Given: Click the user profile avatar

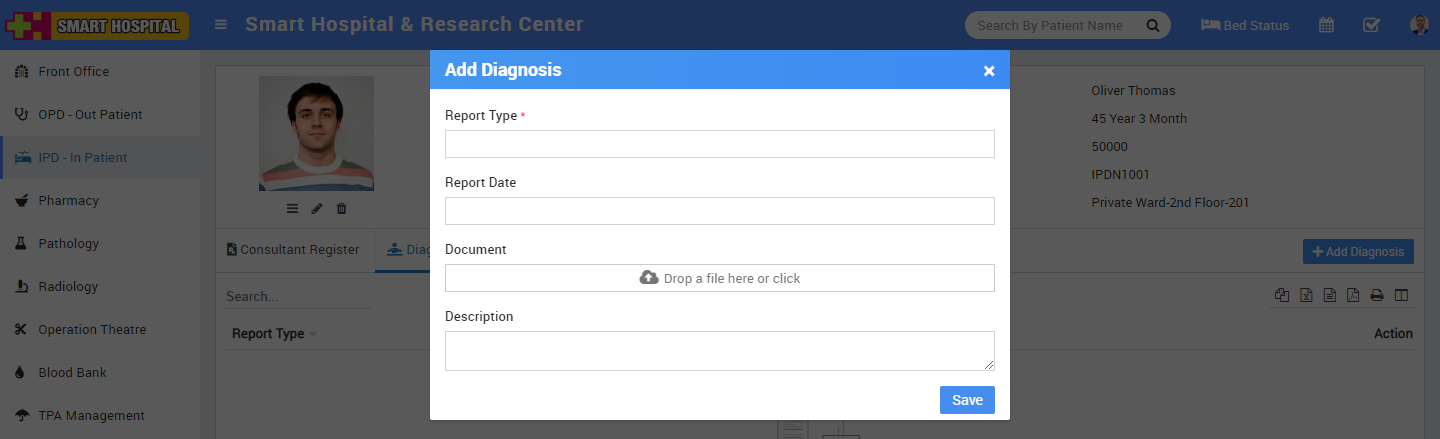Looking at the screenshot, I should (x=1419, y=26).
